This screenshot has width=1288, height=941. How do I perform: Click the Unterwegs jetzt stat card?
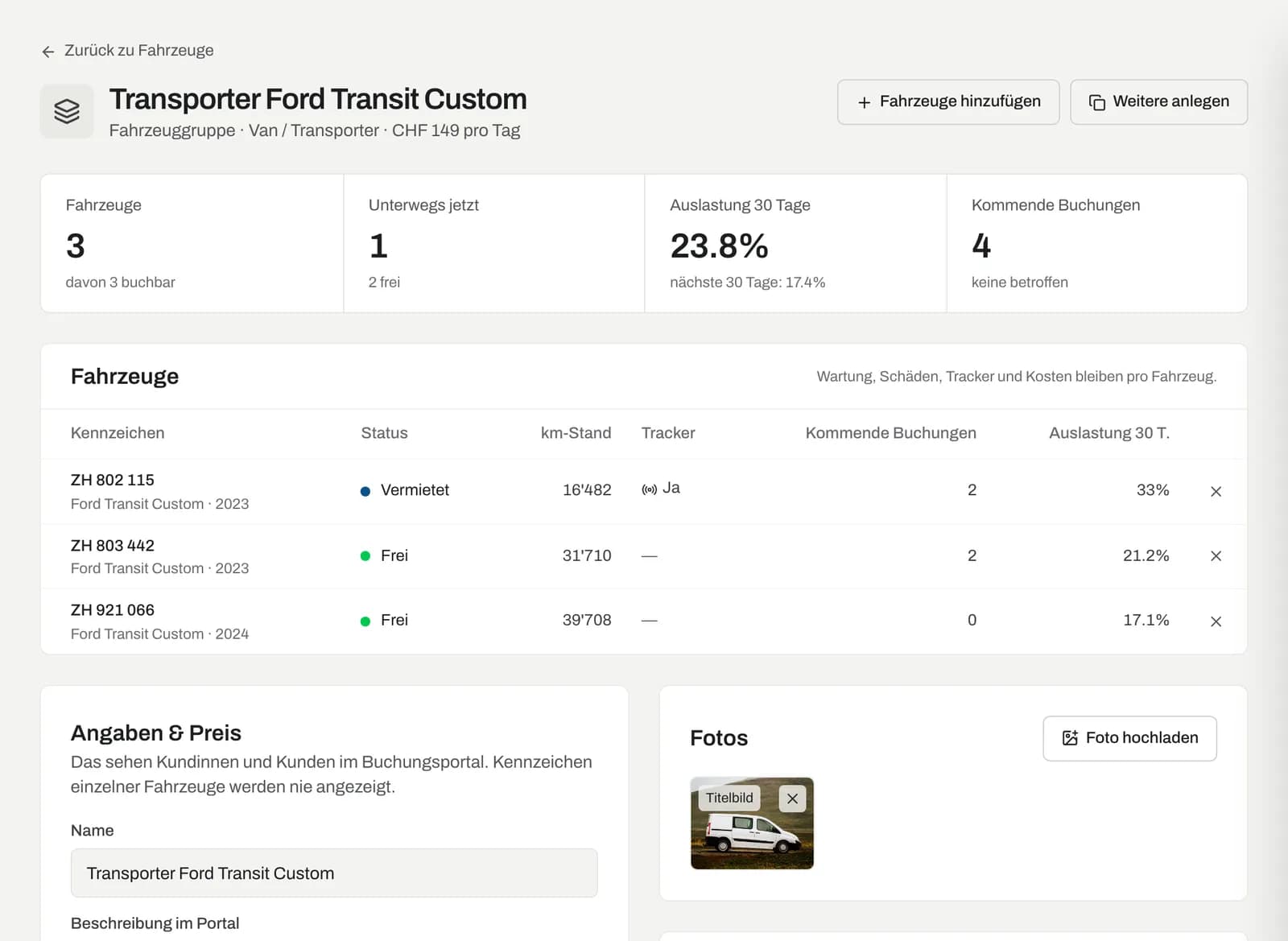pyautogui.click(x=494, y=243)
